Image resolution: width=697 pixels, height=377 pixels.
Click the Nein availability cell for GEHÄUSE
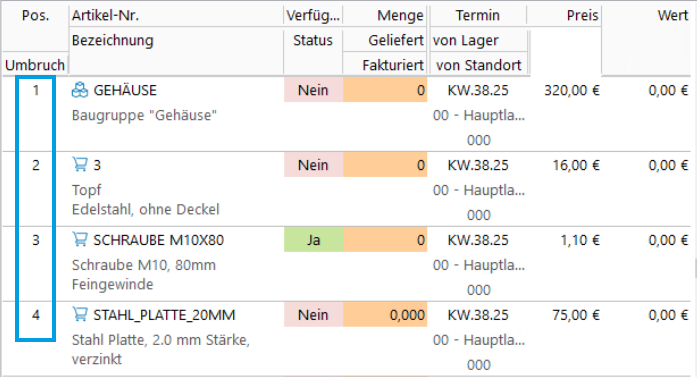pos(313,90)
